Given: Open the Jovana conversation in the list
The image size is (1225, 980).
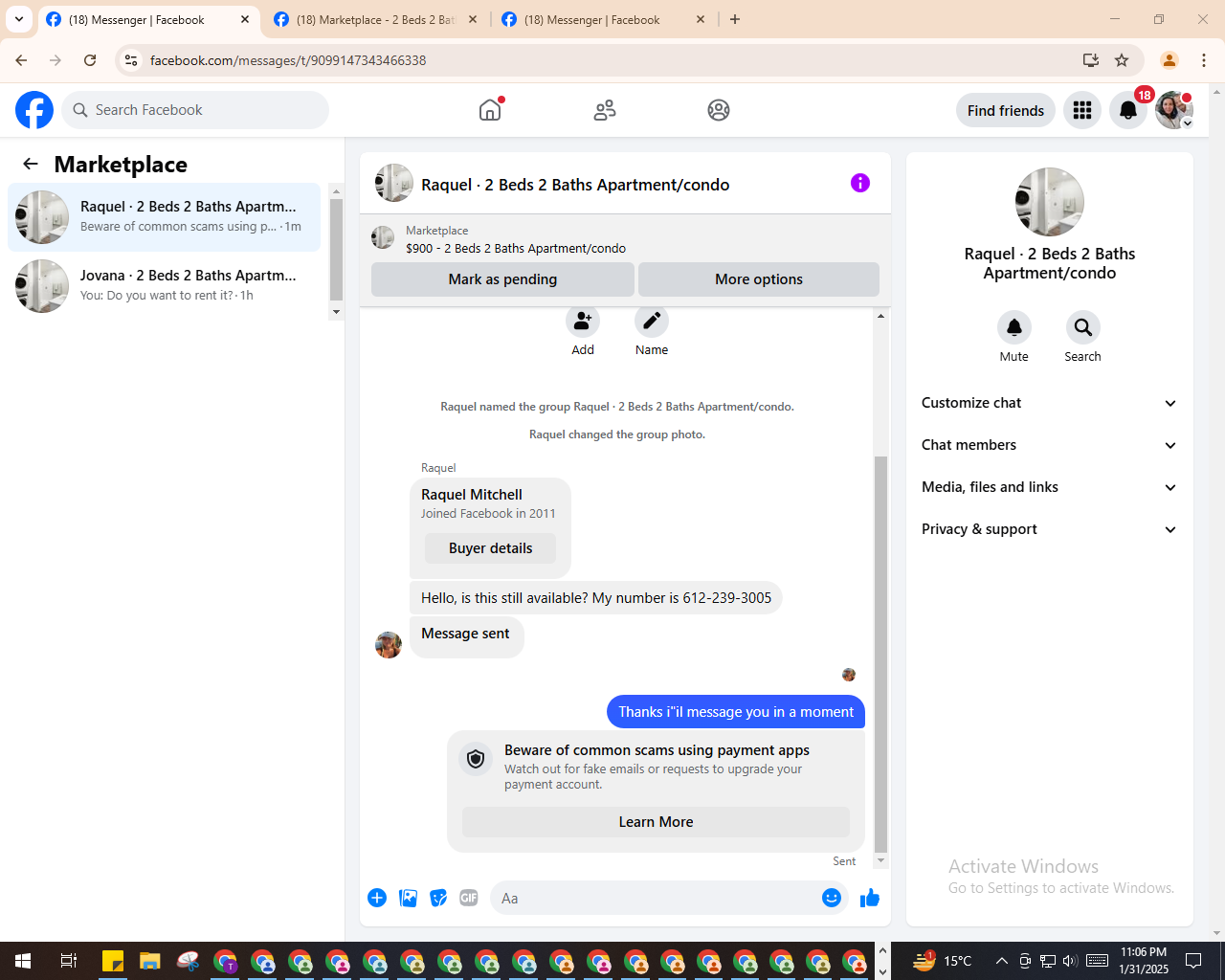Looking at the screenshot, I should 165,286.
